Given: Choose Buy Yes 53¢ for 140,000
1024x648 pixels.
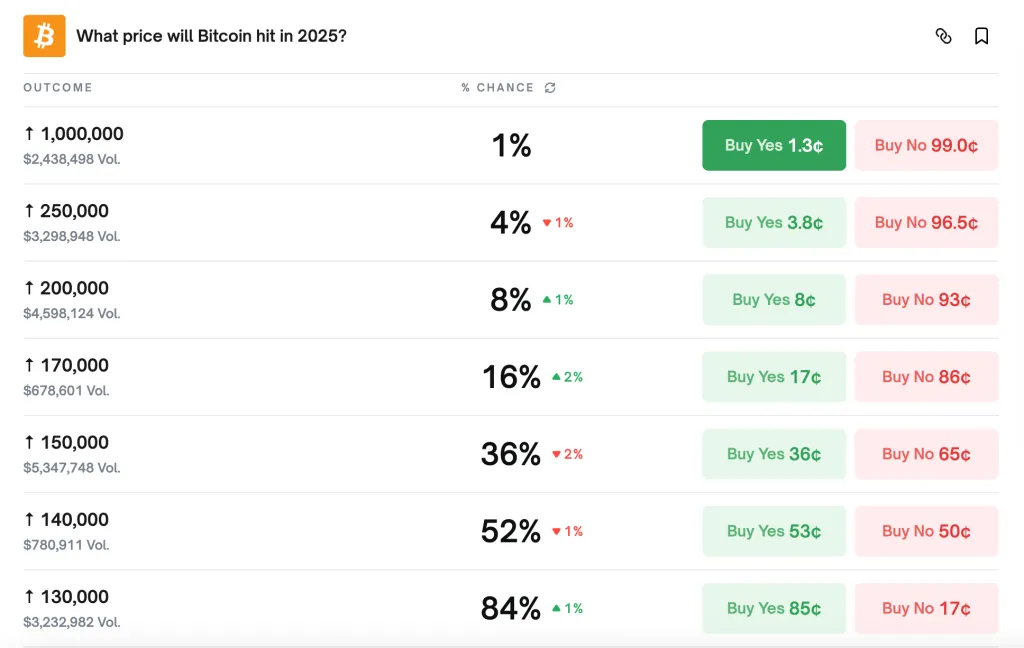Looking at the screenshot, I should (774, 531).
